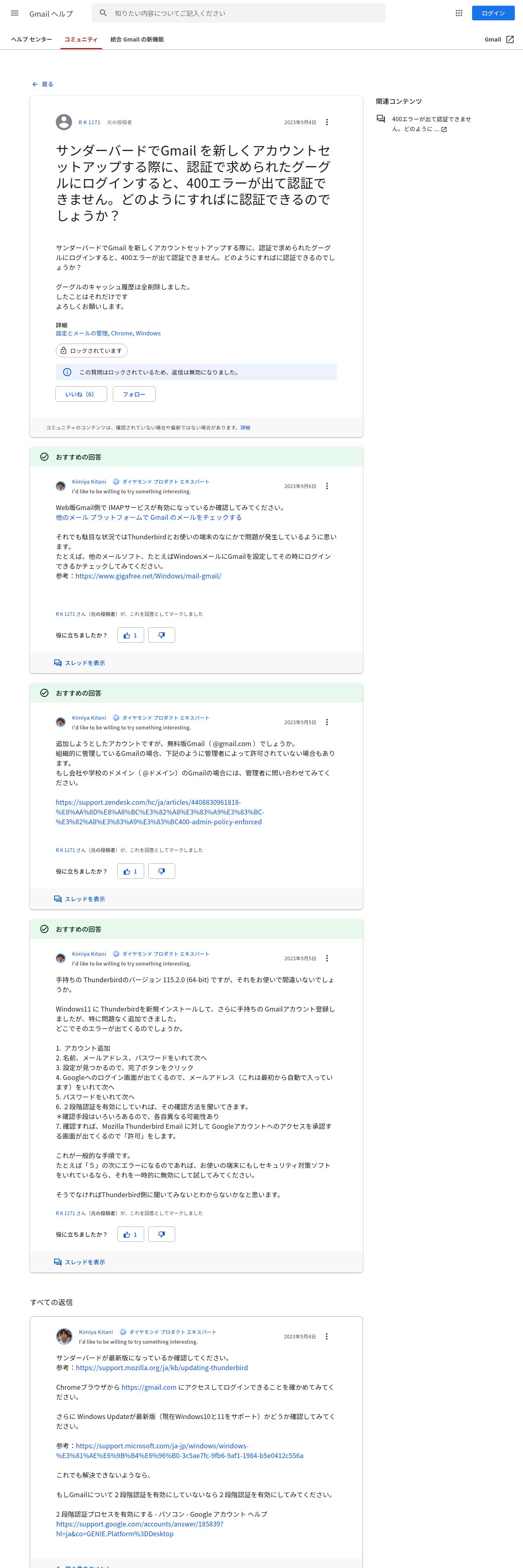Open the support.microsoft.com Windows update link
The height and width of the screenshot is (1568, 523).
tap(180, 1450)
